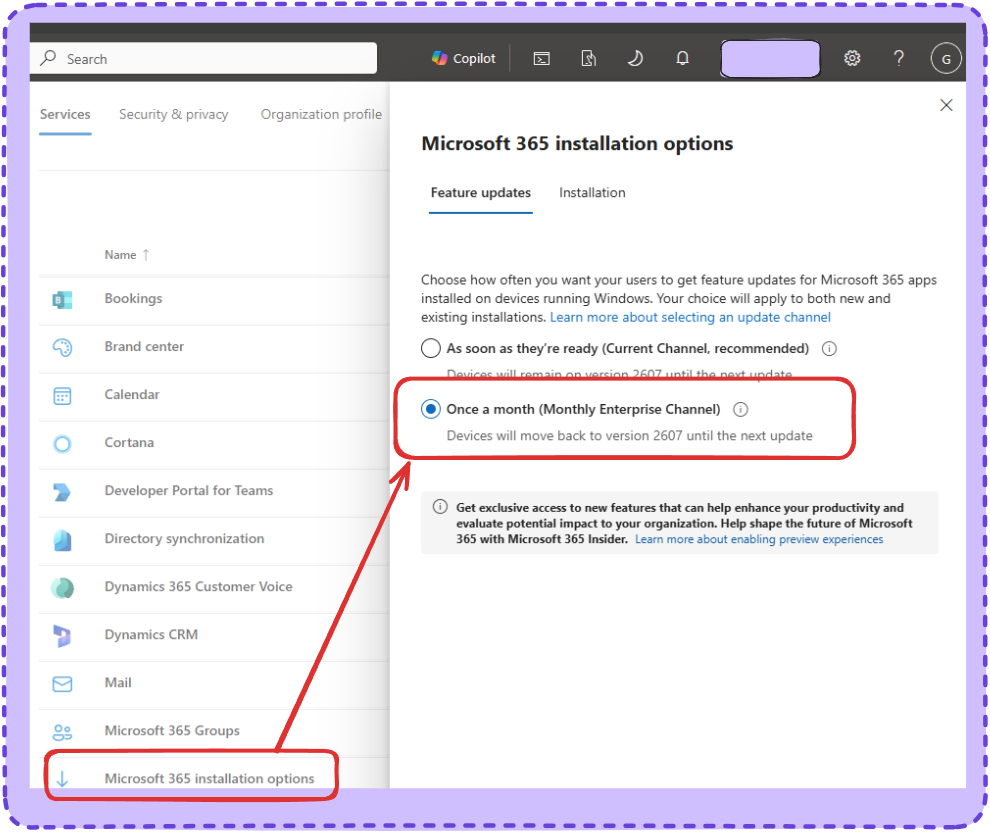
Task: Click the Mail envelope icon
Action: tap(63, 684)
